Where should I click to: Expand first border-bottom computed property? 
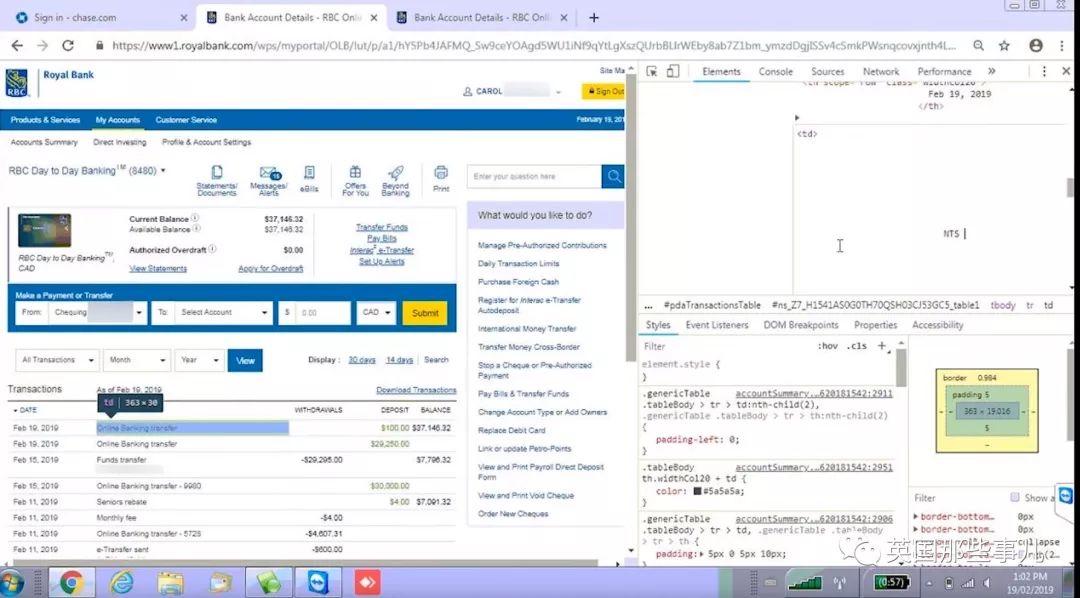tap(916, 516)
